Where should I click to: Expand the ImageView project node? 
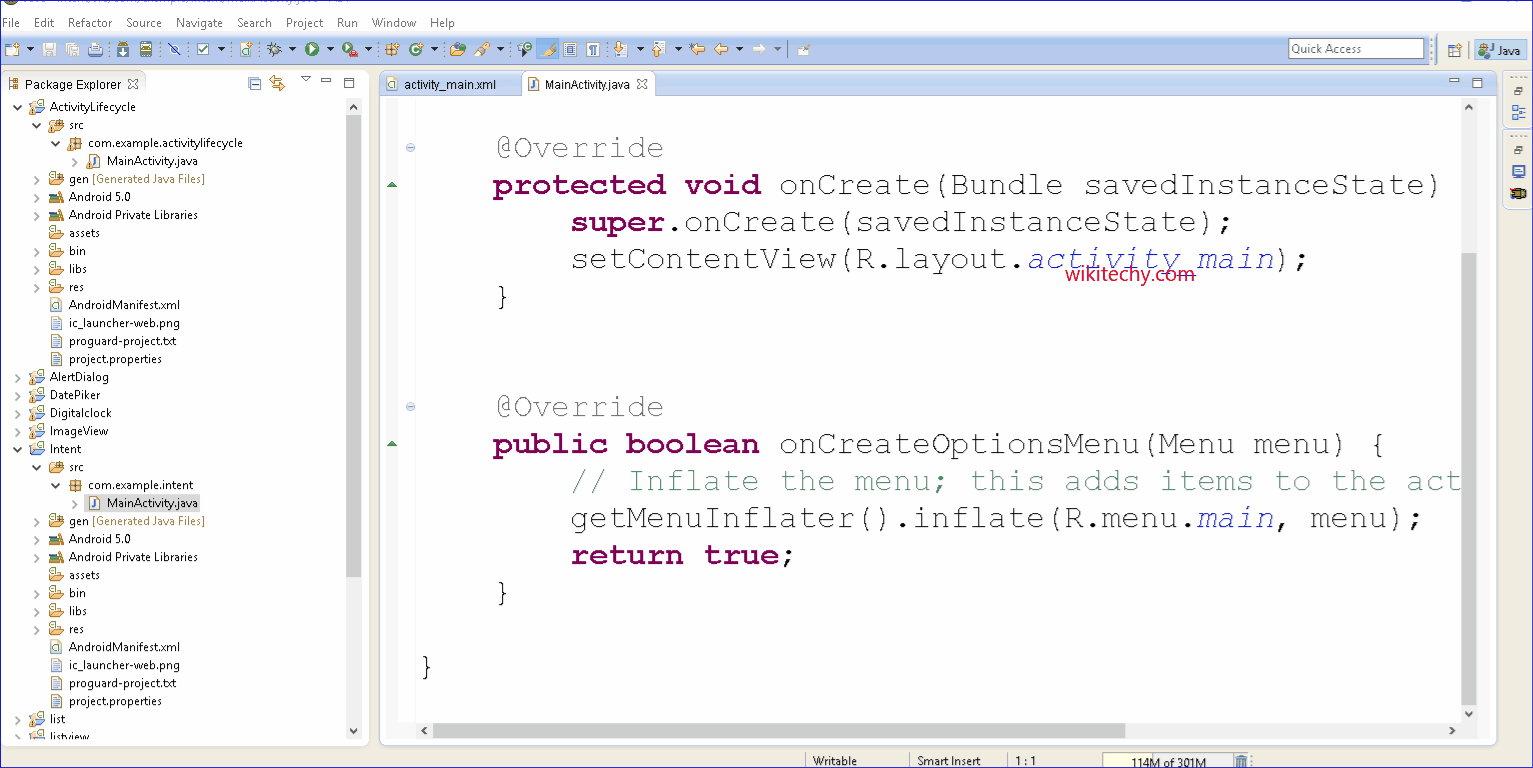pos(18,431)
